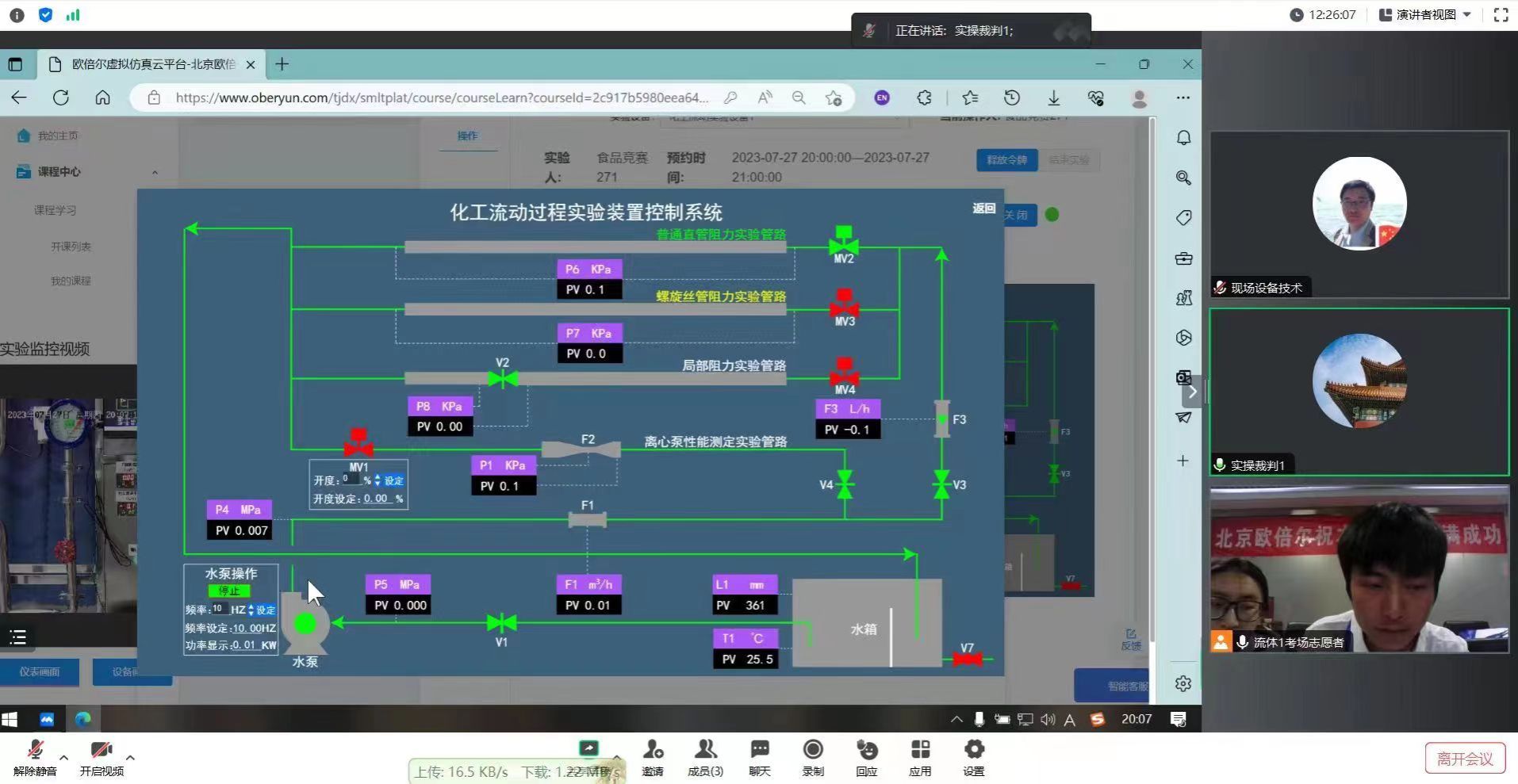Start recording the meeting
The width and height of the screenshot is (1518, 784).
tap(813, 757)
